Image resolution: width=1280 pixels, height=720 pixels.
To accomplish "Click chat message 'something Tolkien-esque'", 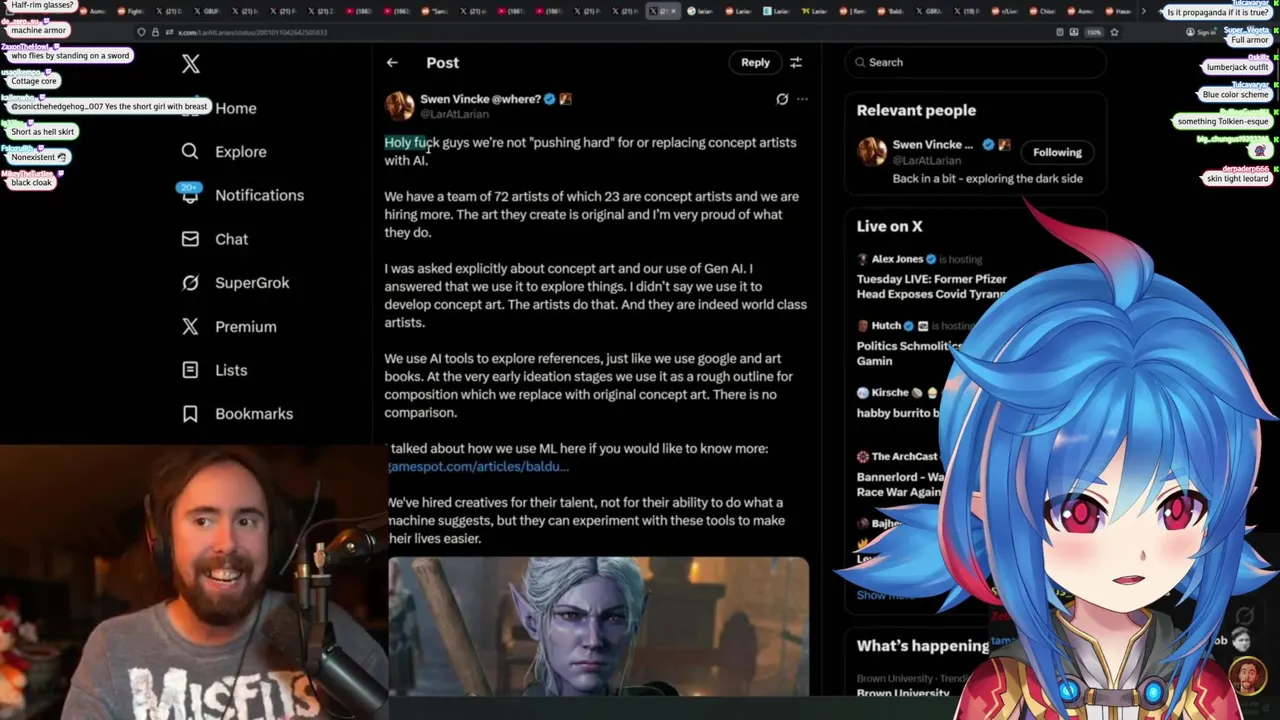I will (1223, 121).
